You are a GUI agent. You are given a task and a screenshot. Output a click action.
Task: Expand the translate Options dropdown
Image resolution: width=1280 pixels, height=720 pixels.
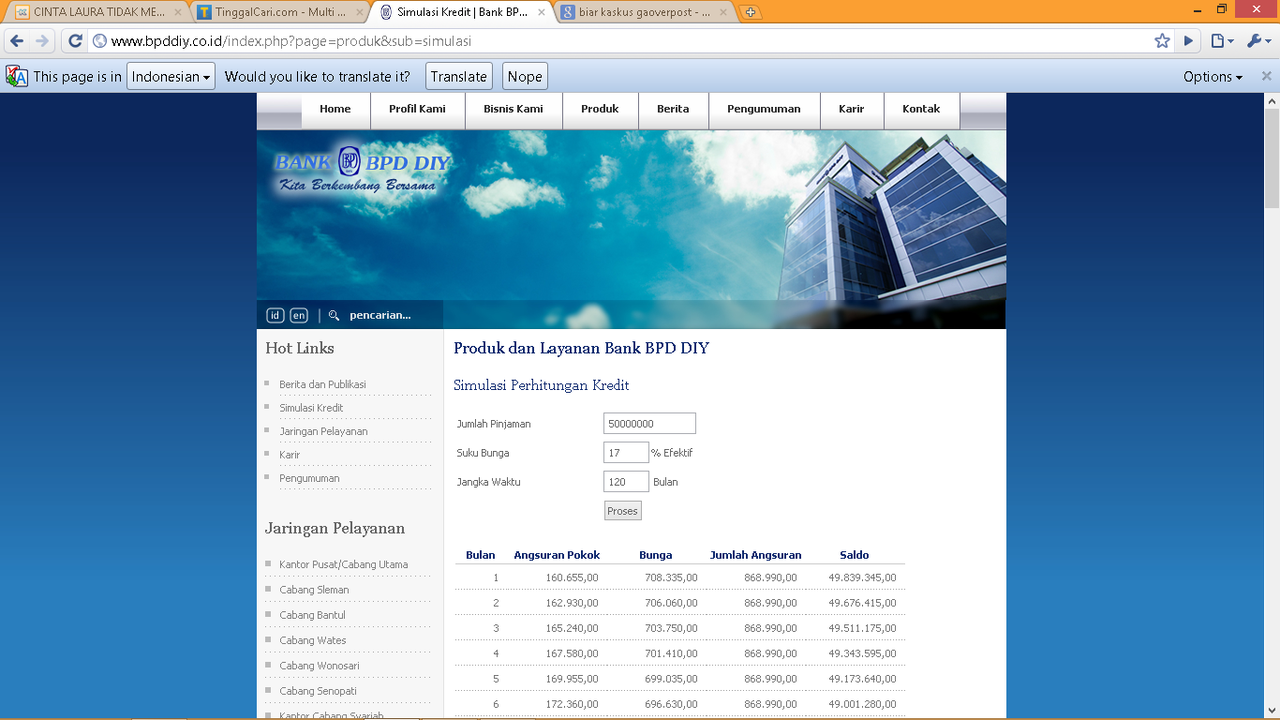click(x=1212, y=76)
